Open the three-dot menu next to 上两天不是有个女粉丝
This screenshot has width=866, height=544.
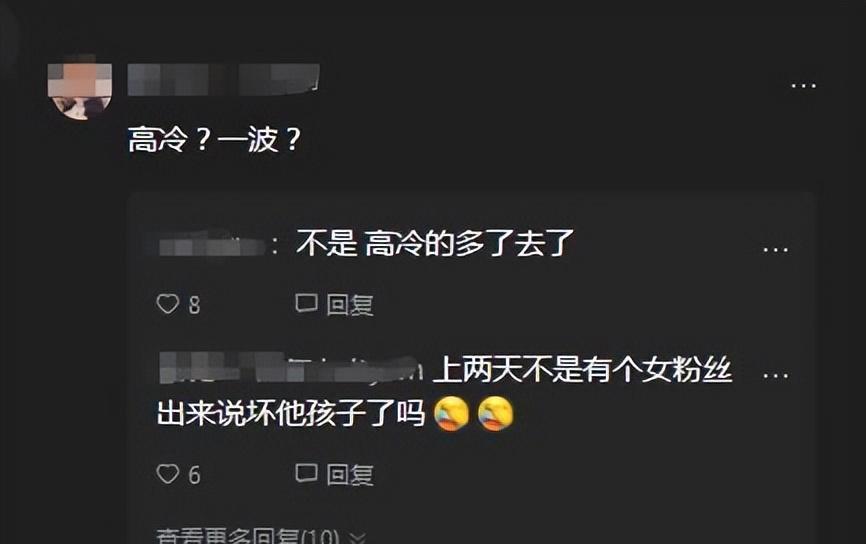click(775, 376)
